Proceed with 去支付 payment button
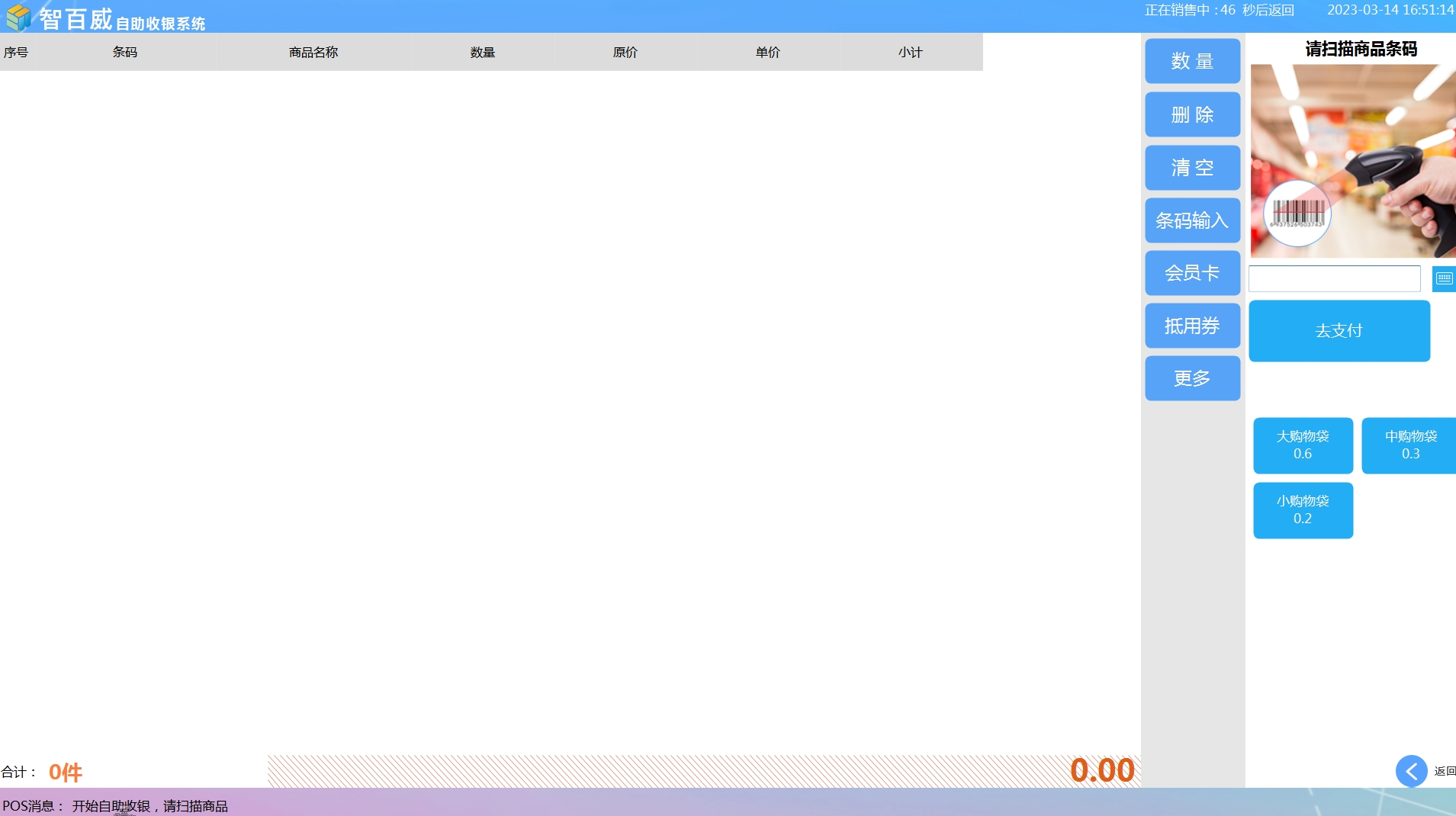The width and height of the screenshot is (1456, 816). (x=1339, y=331)
